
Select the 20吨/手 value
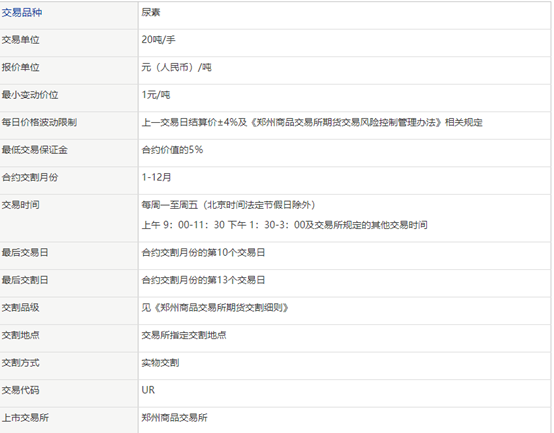(x=158, y=40)
